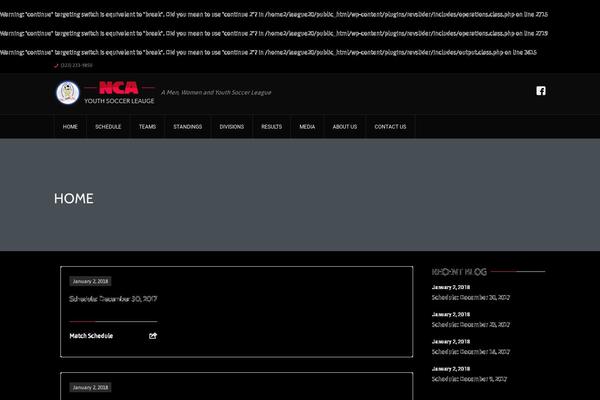Open Schedule: December 23, 2017 in Recent Blog sidebar
The image size is (600, 400).
471,325
